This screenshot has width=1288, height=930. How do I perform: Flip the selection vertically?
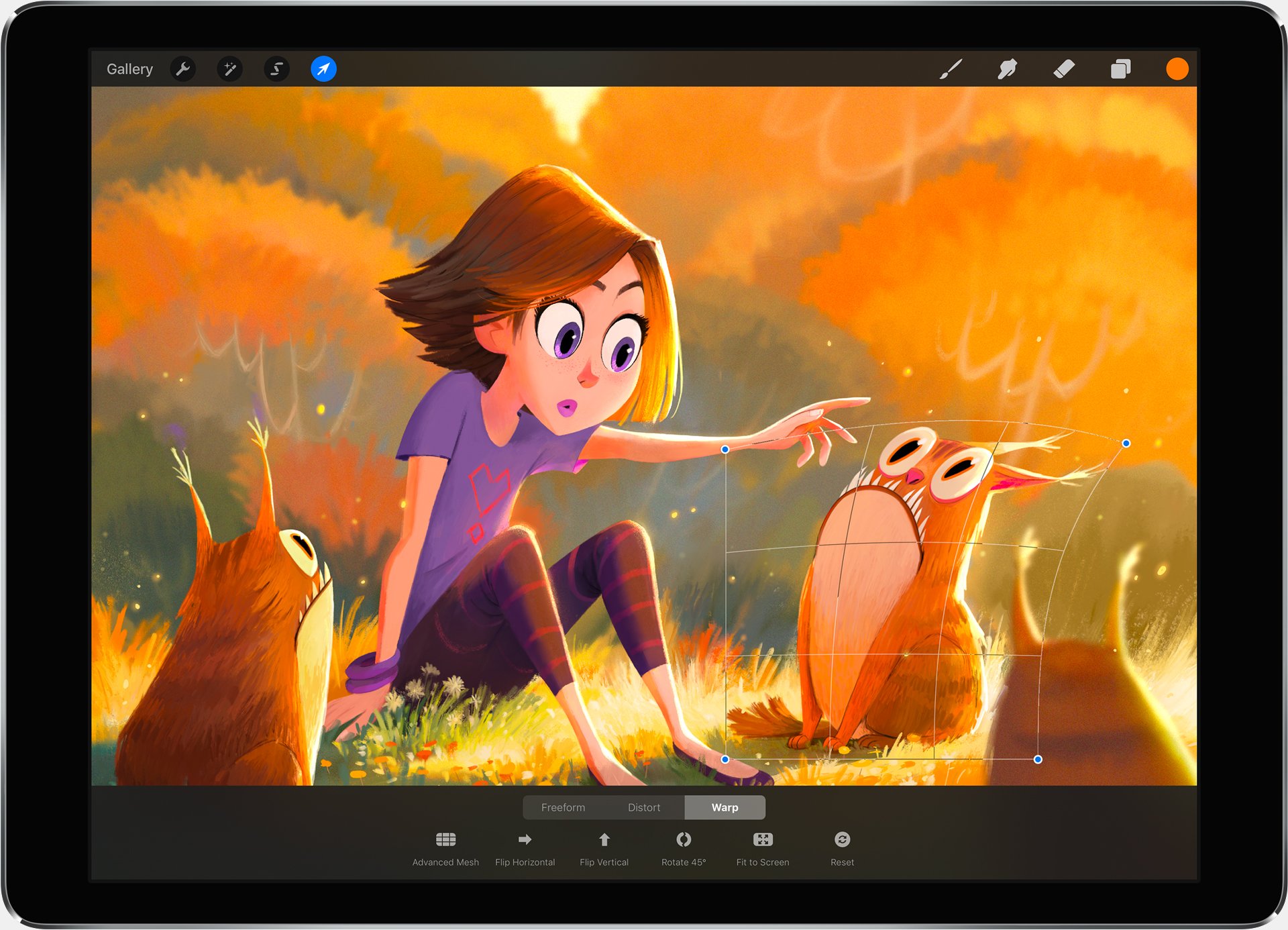(x=604, y=847)
